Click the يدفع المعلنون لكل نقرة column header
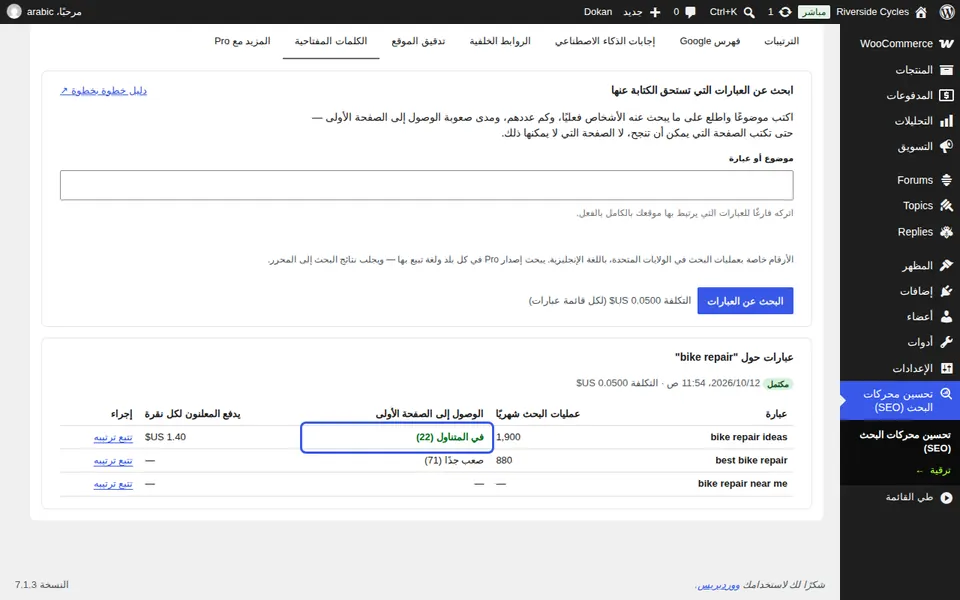This screenshot has height=600, width=960. click(192, 414)
